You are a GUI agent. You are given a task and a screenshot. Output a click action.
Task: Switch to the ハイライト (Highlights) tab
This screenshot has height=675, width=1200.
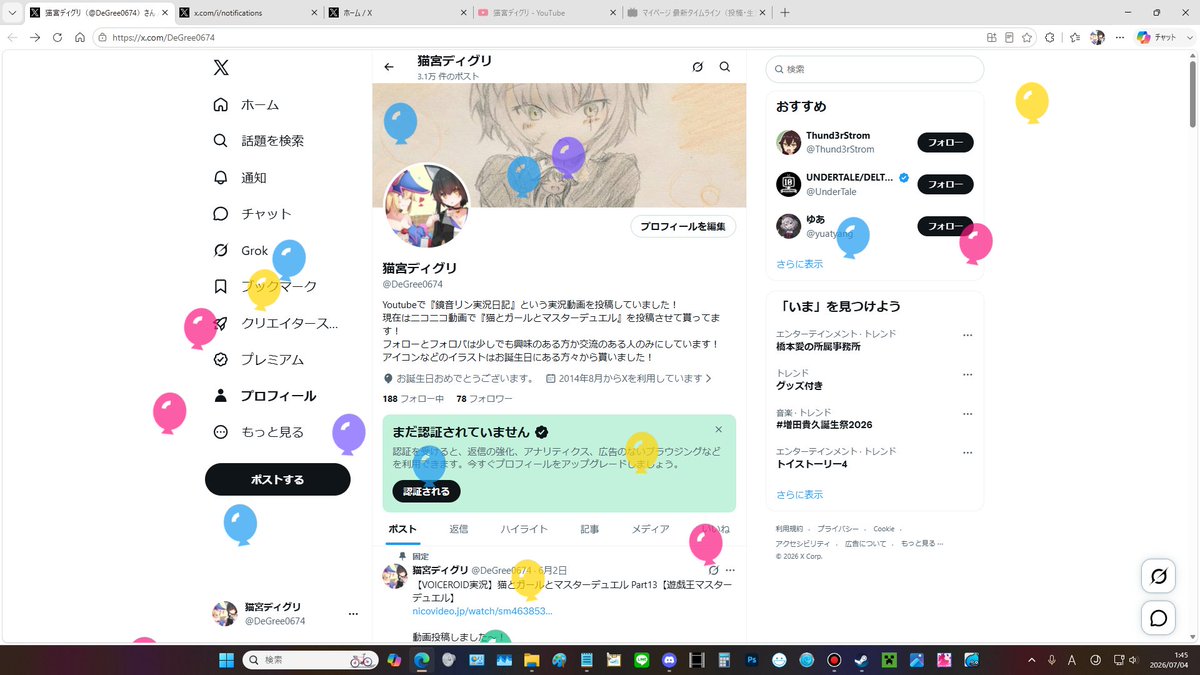click(524, 529)
